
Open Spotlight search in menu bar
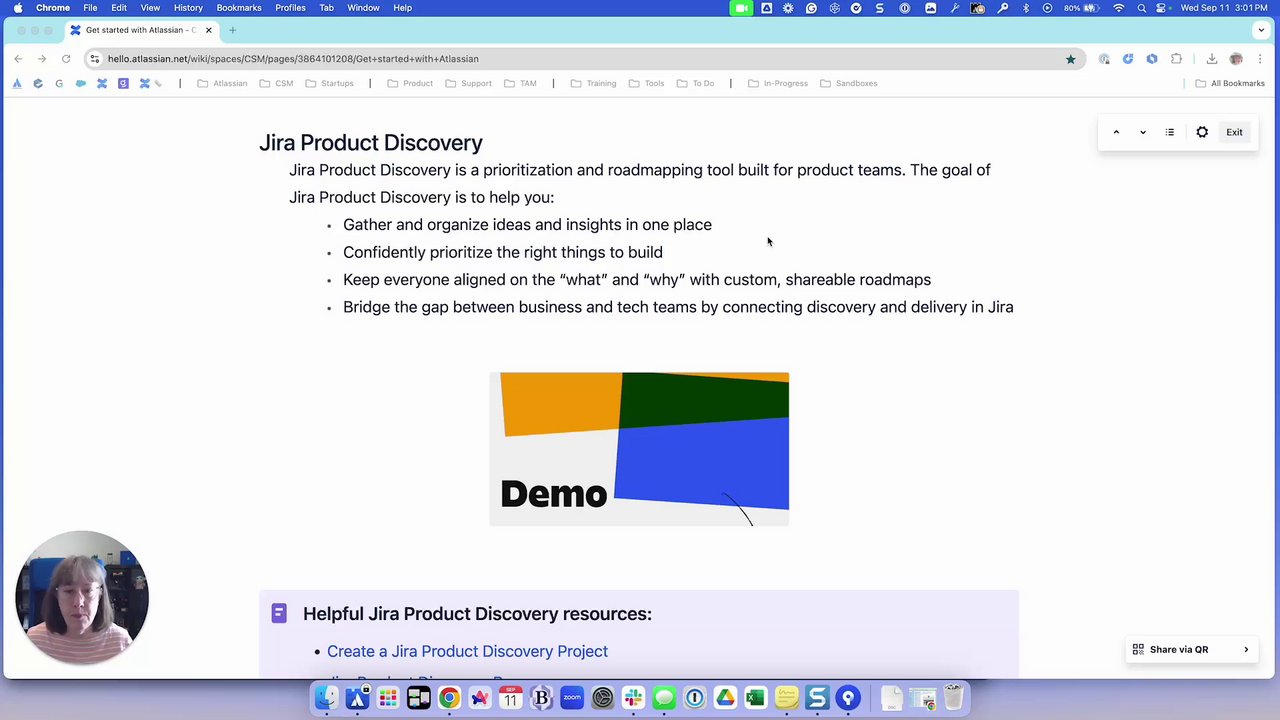1141,8
